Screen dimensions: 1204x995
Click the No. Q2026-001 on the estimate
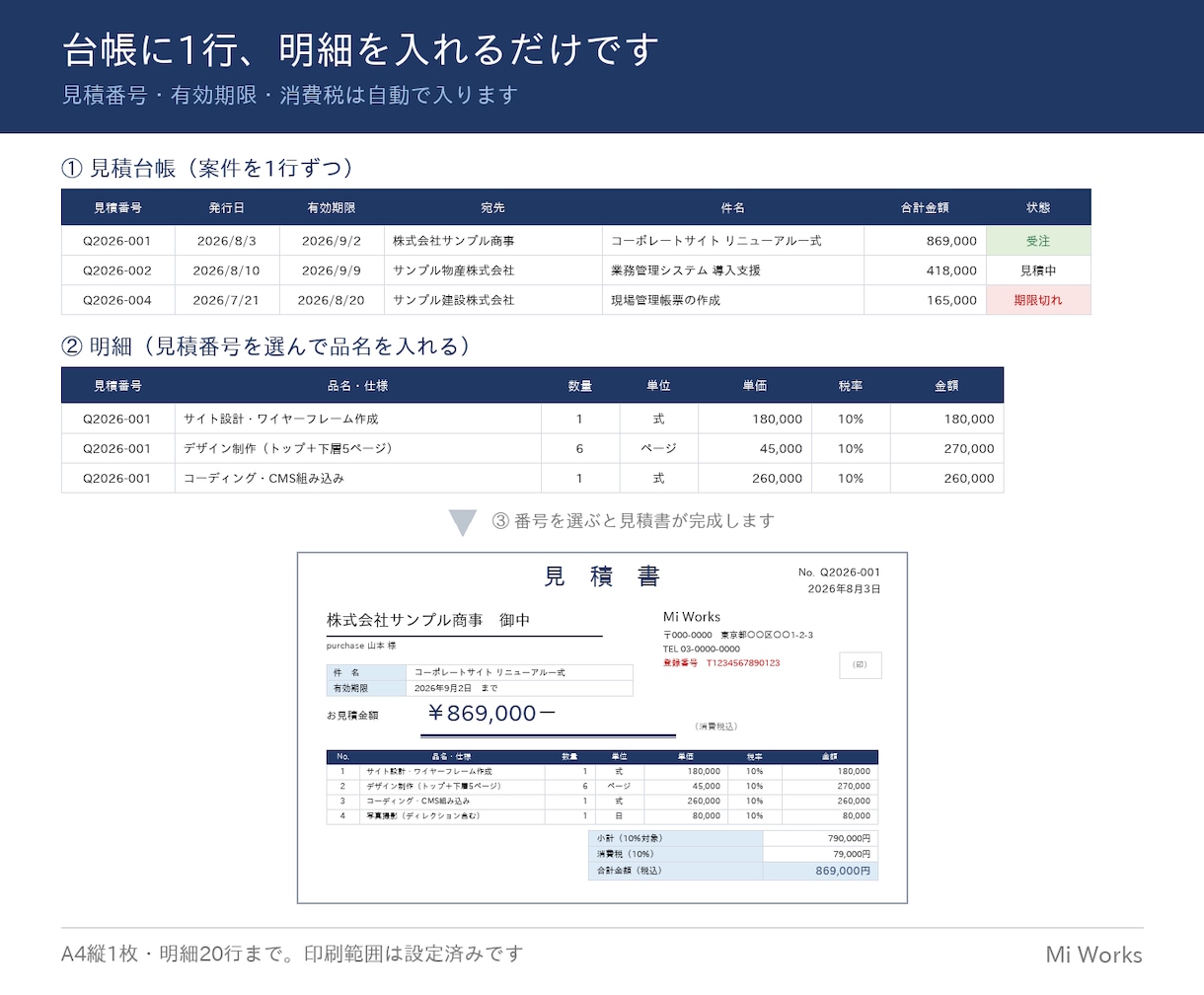[x=839, y=573]
